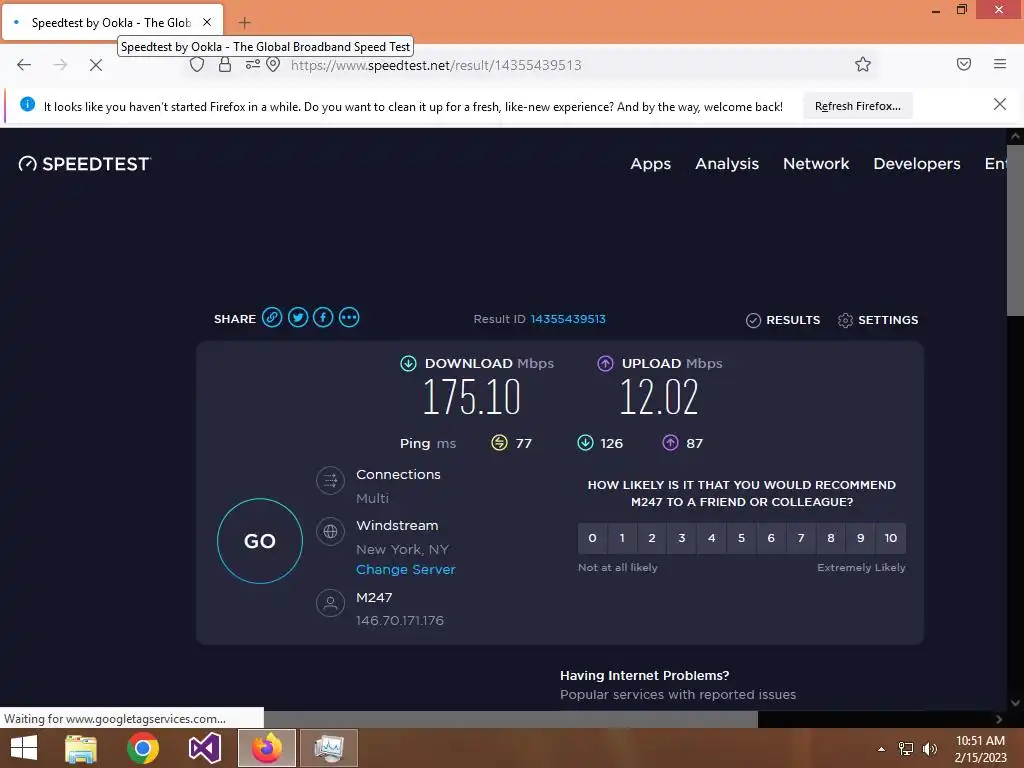
Task: Copy share link icon
Action: click(x=272, y=318)
